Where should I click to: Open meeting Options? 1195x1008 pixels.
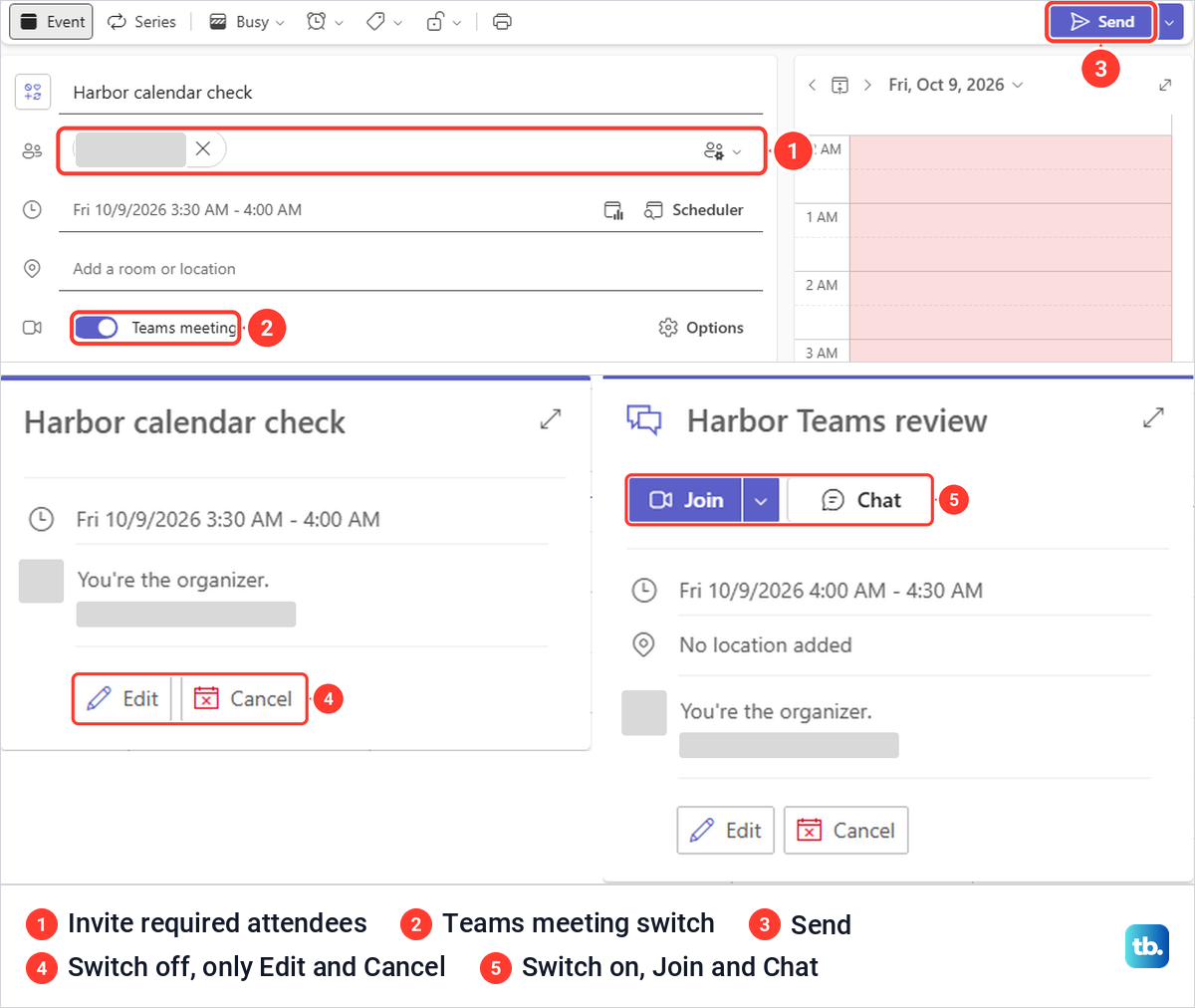(701, 328)
